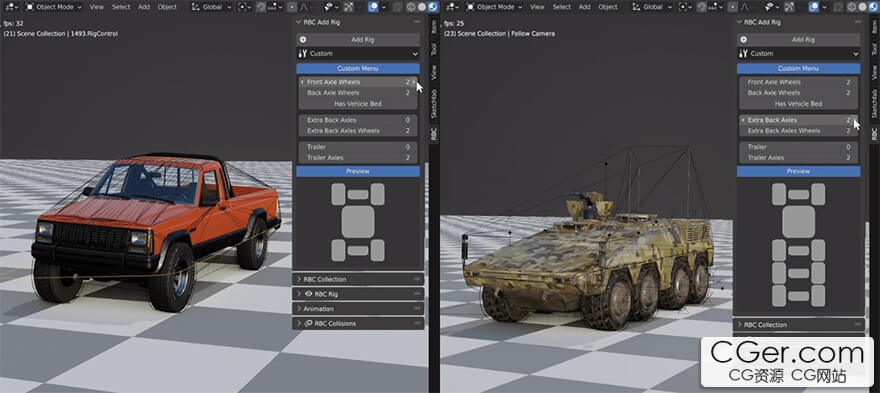This screenshot has width=880, height=393.
Task: Select material preview shading in left viewport
Action: (x=433, y=7)
